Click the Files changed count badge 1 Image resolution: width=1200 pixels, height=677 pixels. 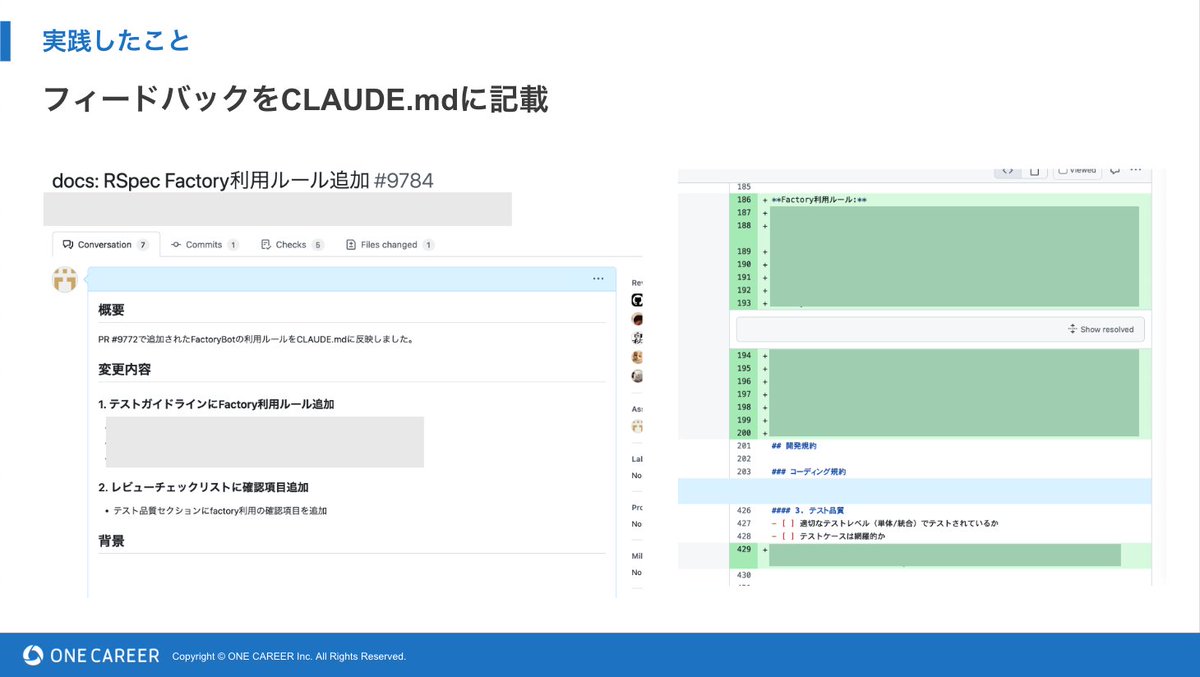(428, 244)
